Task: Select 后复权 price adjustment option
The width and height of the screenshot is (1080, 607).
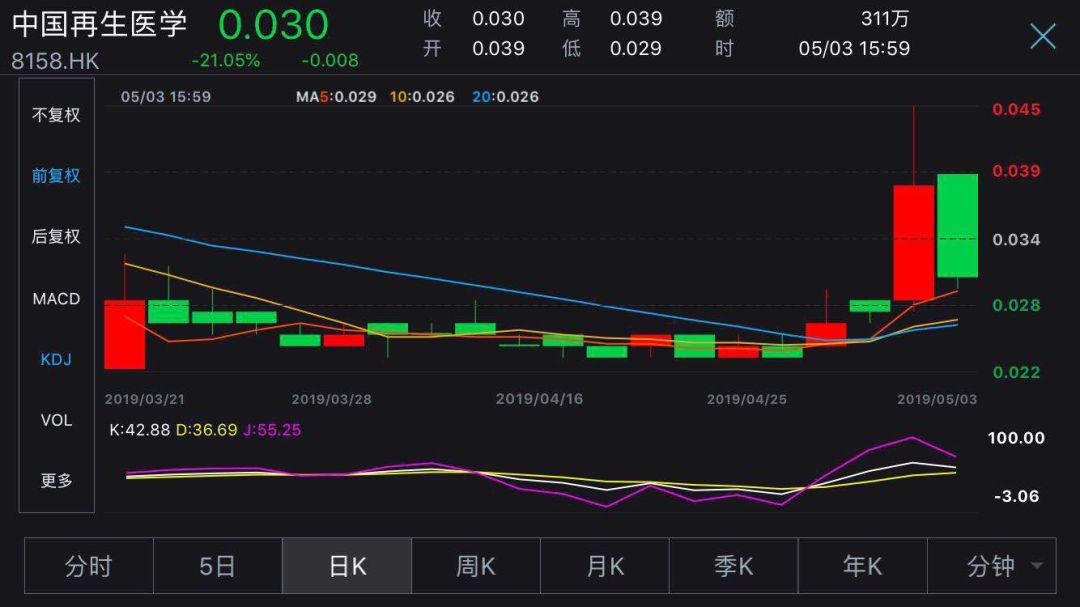Action: pos(56,236)
